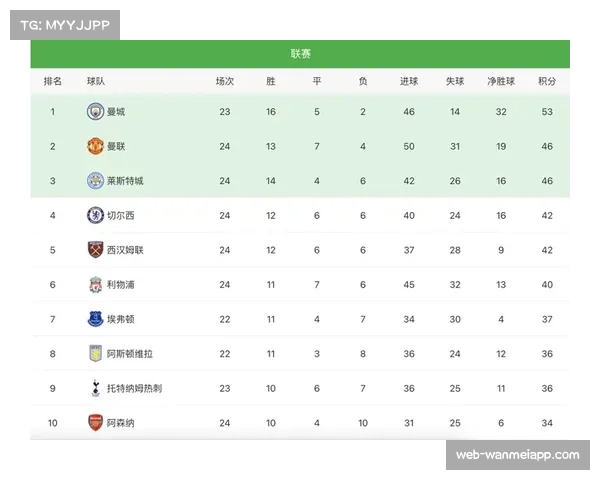
Task: Click the Liverpool club crest
Action: pyautogui.click(x=95, y=285)
